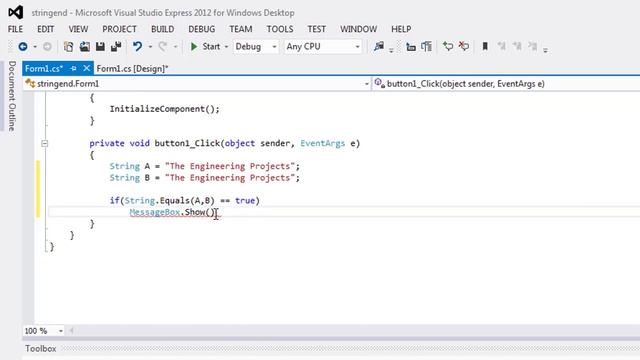
Task: Click the increase indent toolbar icon
Action: [x=427, y=47]
